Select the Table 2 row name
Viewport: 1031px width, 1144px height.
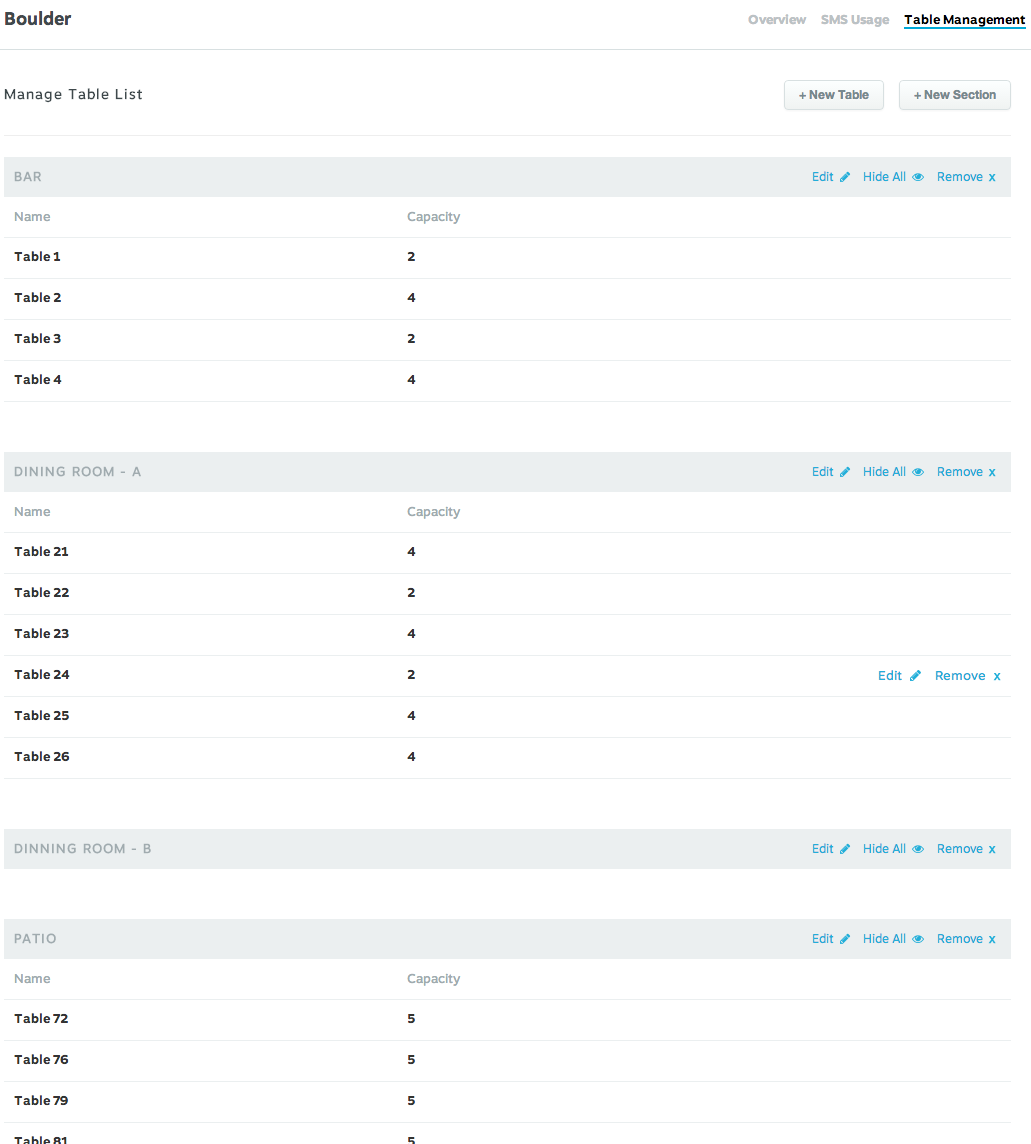click(x=38, y=298)
